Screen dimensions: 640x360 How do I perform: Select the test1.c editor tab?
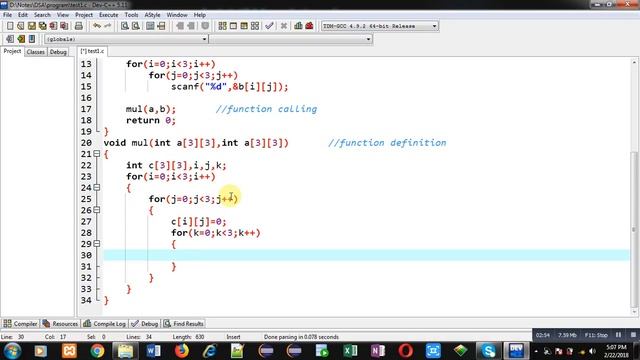92,51
